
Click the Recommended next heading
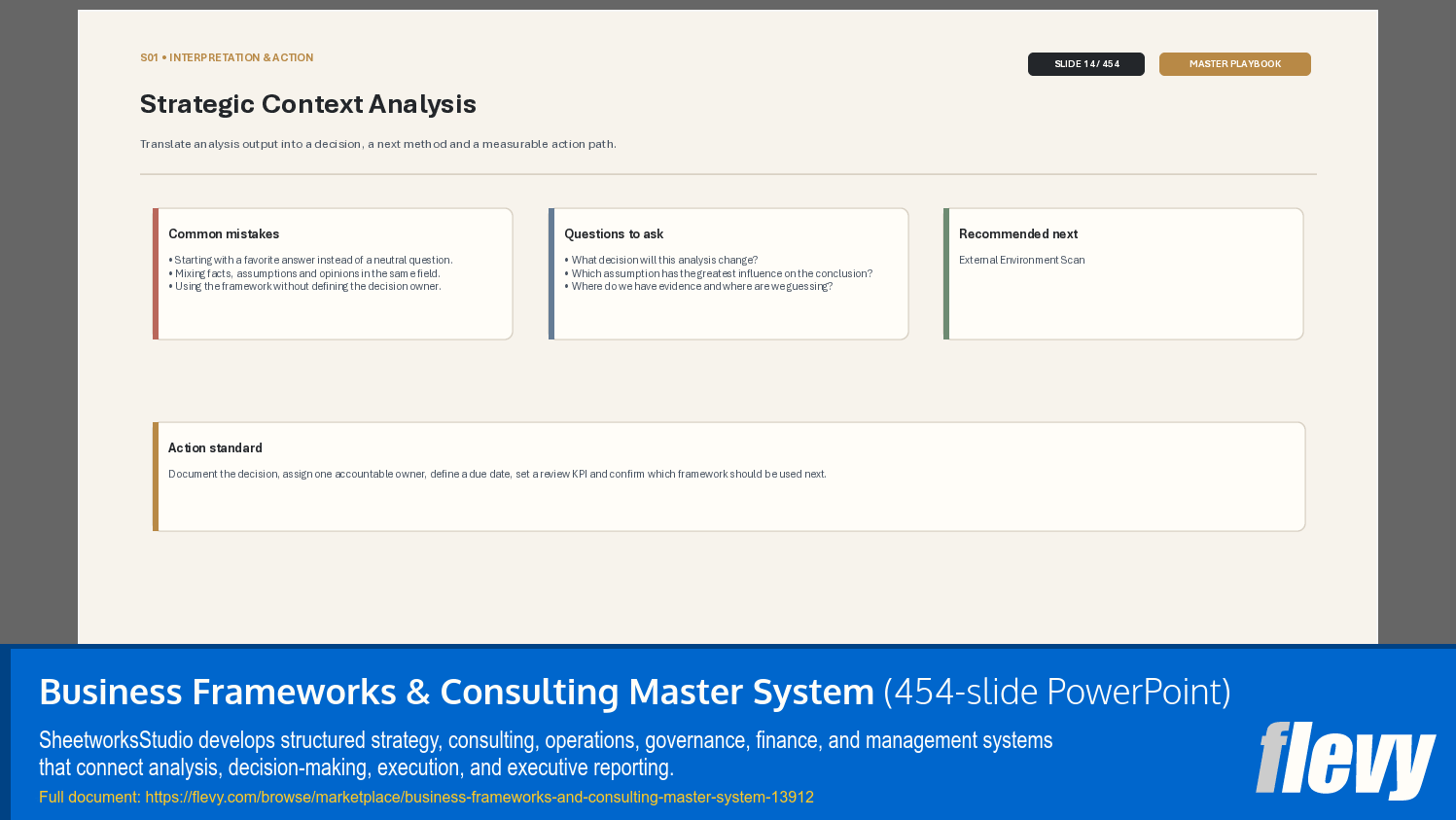pyautogui.click(x=1018, y=234)
